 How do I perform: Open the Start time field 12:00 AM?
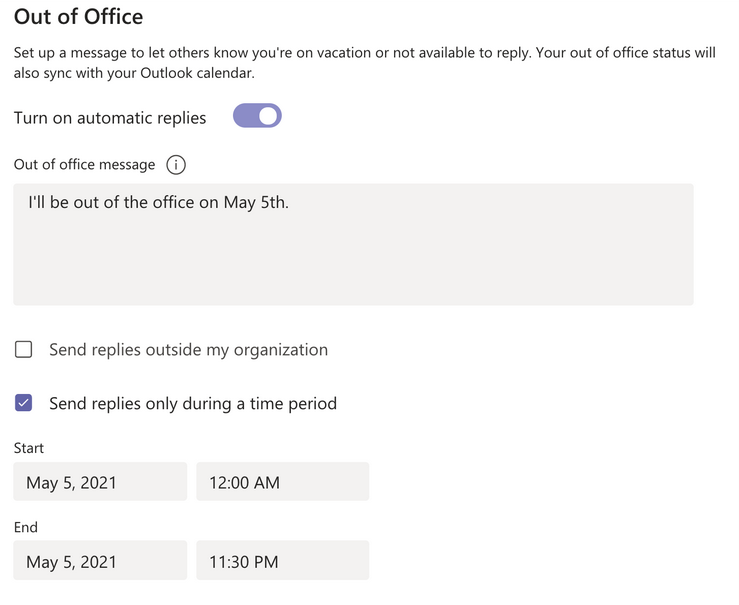tap(283, 482)
